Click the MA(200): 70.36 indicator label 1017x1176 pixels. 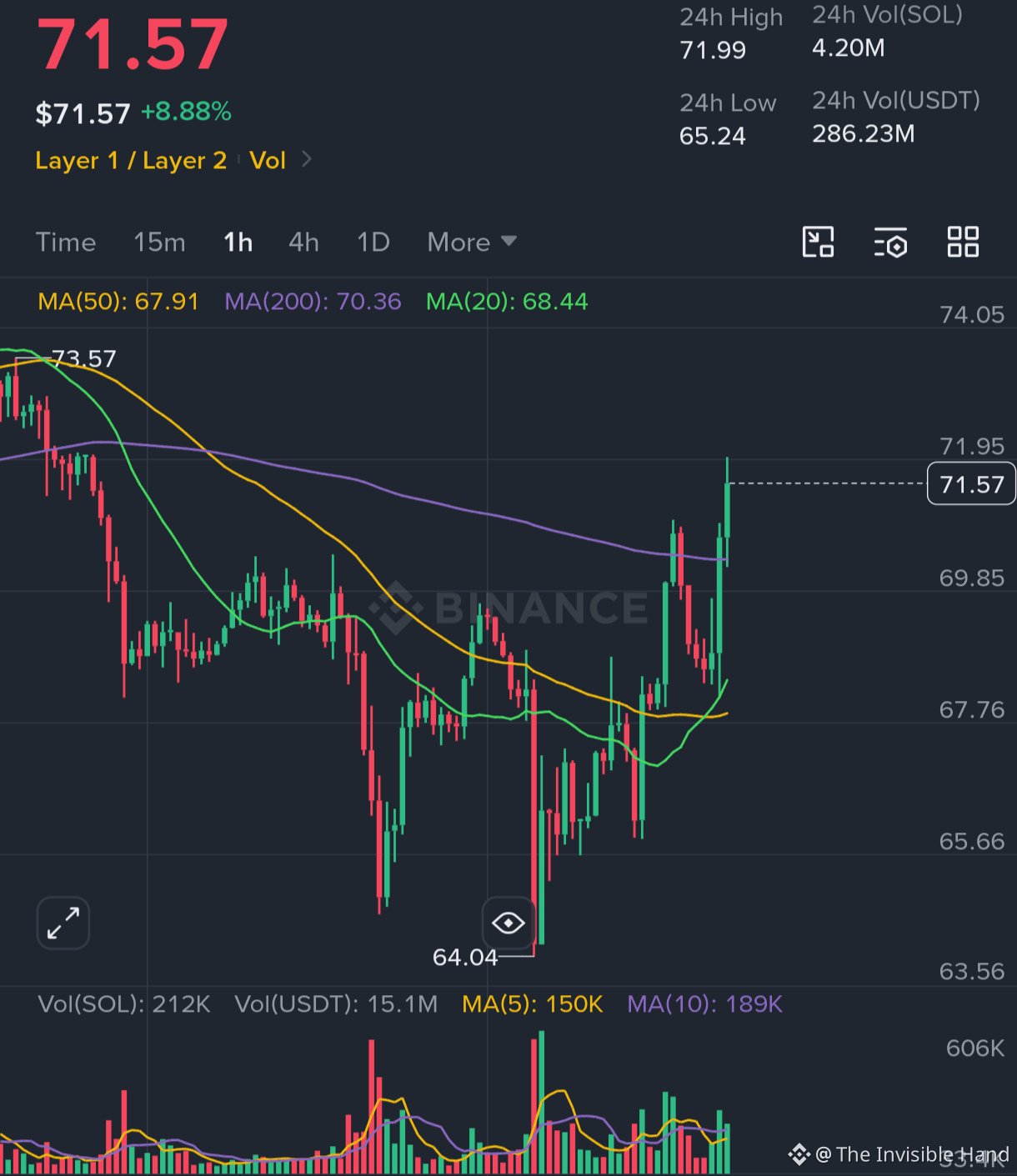point(313,301)
